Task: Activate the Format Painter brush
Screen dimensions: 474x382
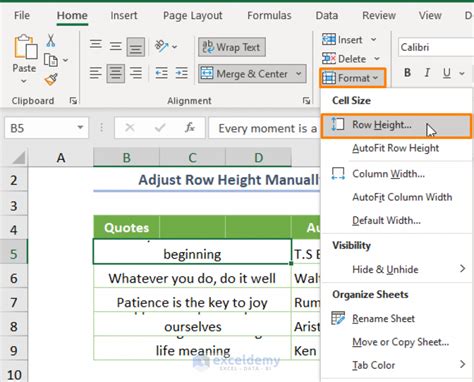Action: (x=51, y=79)
